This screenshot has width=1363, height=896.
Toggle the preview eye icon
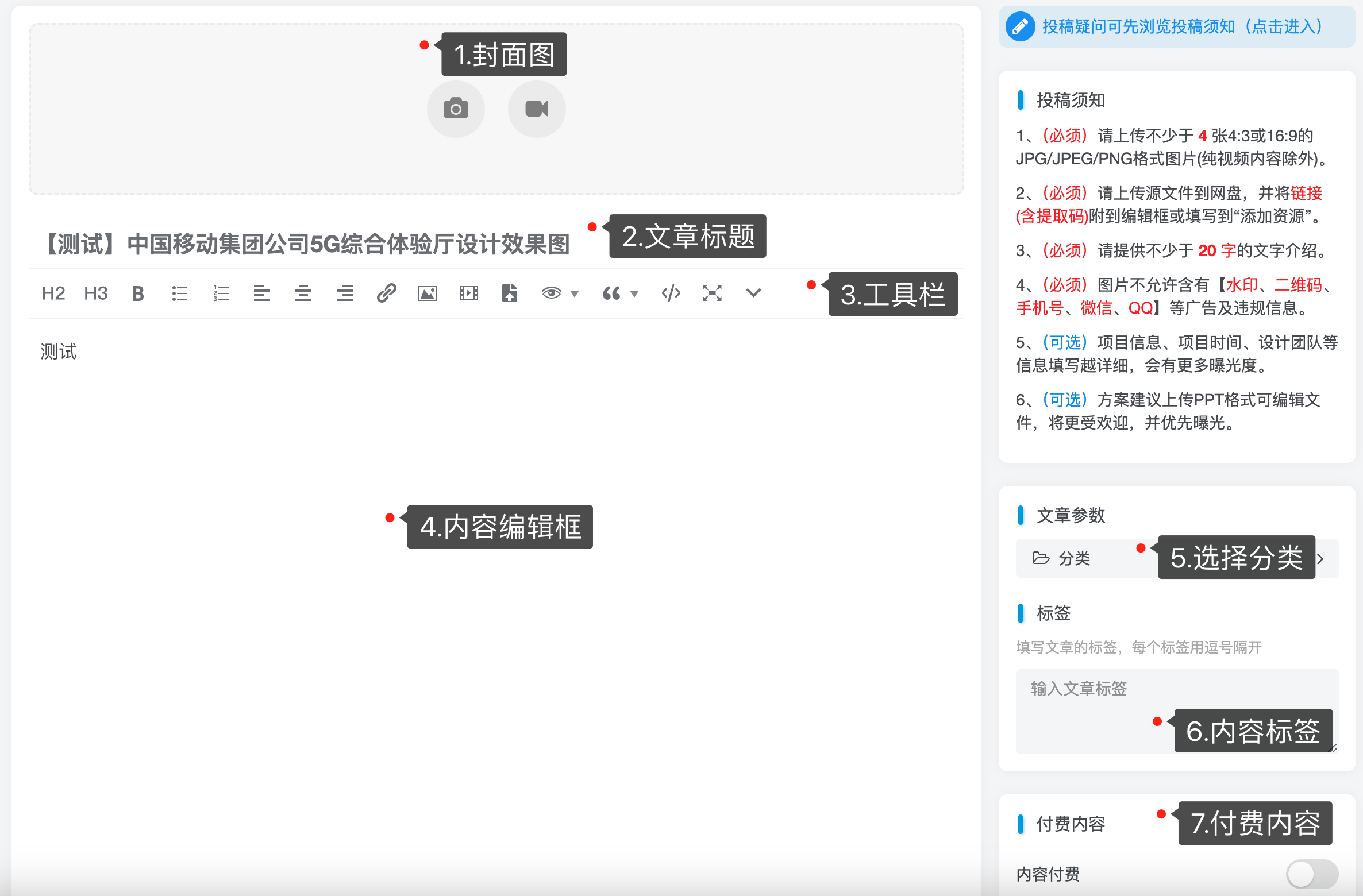click(551, 293)
